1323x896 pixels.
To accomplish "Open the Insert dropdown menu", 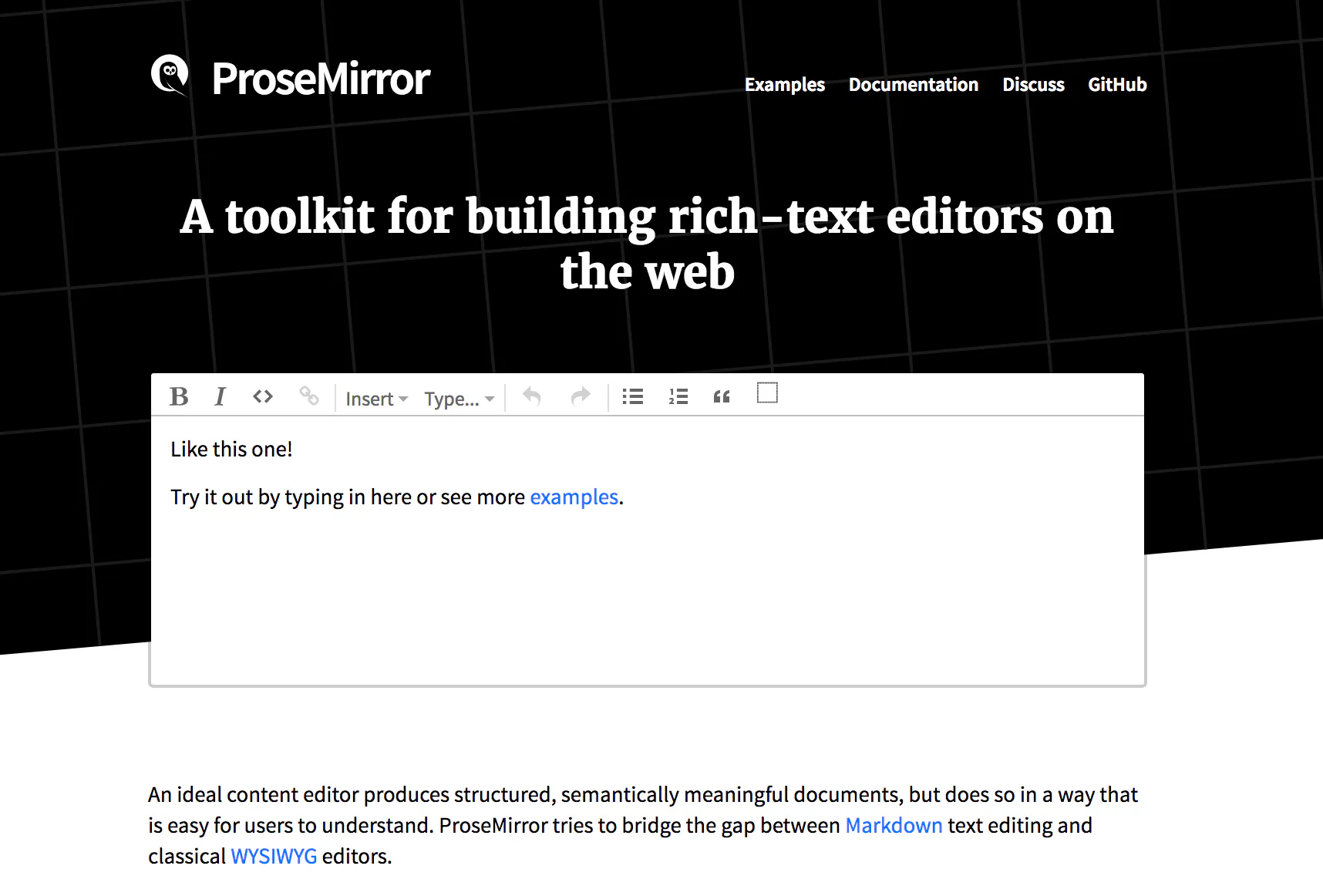I will click(376, 399).
